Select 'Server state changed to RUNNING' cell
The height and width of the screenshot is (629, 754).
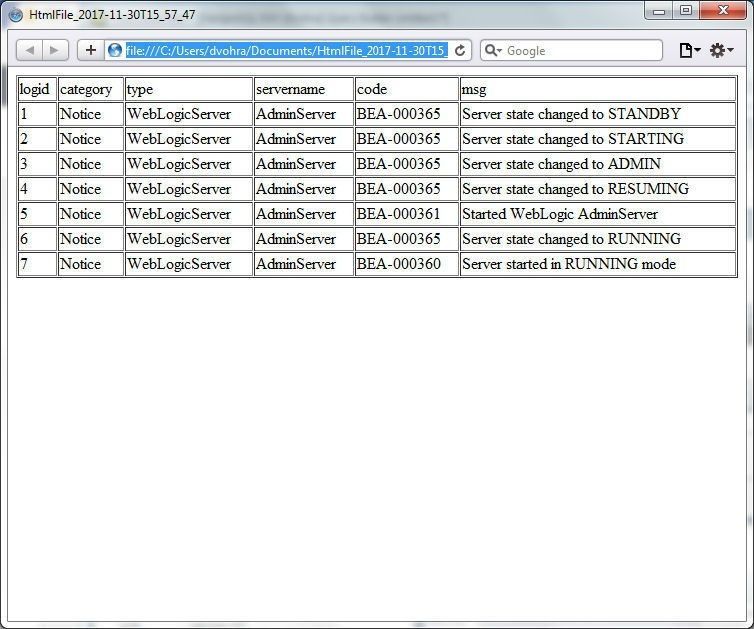coord(598,239)
